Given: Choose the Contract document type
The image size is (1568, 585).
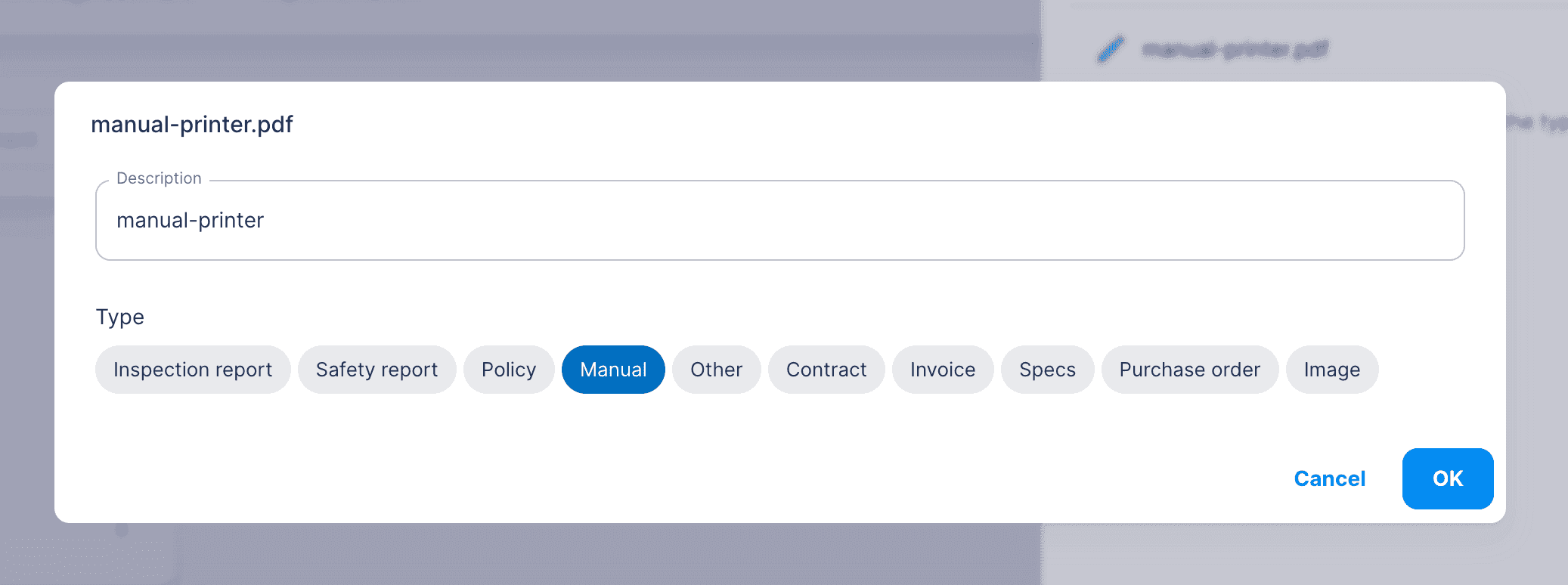Looking at the screenshot, I should pos(826,370).
